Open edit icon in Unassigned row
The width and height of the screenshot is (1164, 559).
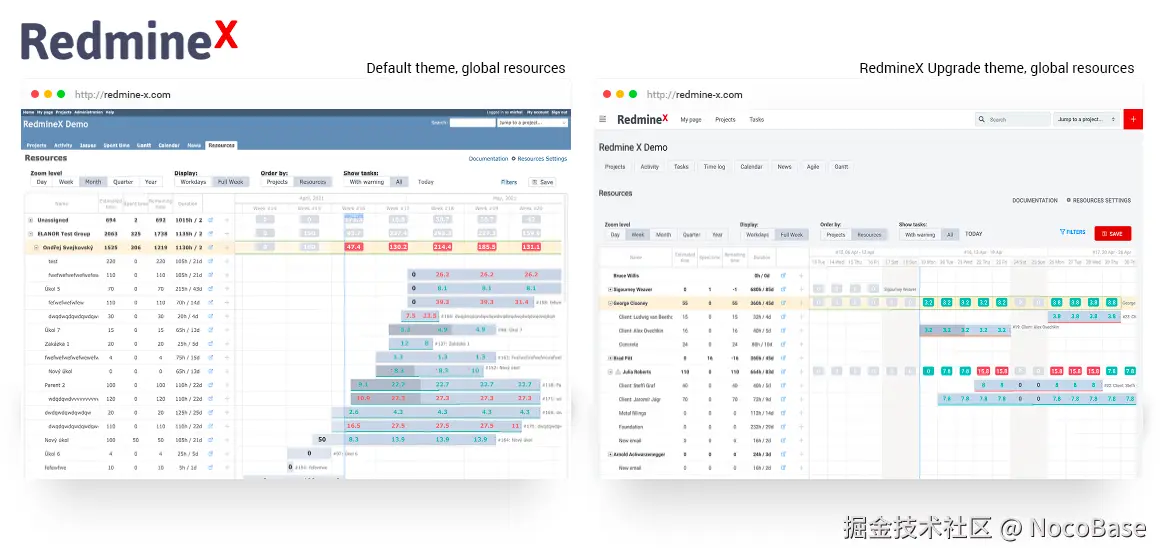[210, 220]
